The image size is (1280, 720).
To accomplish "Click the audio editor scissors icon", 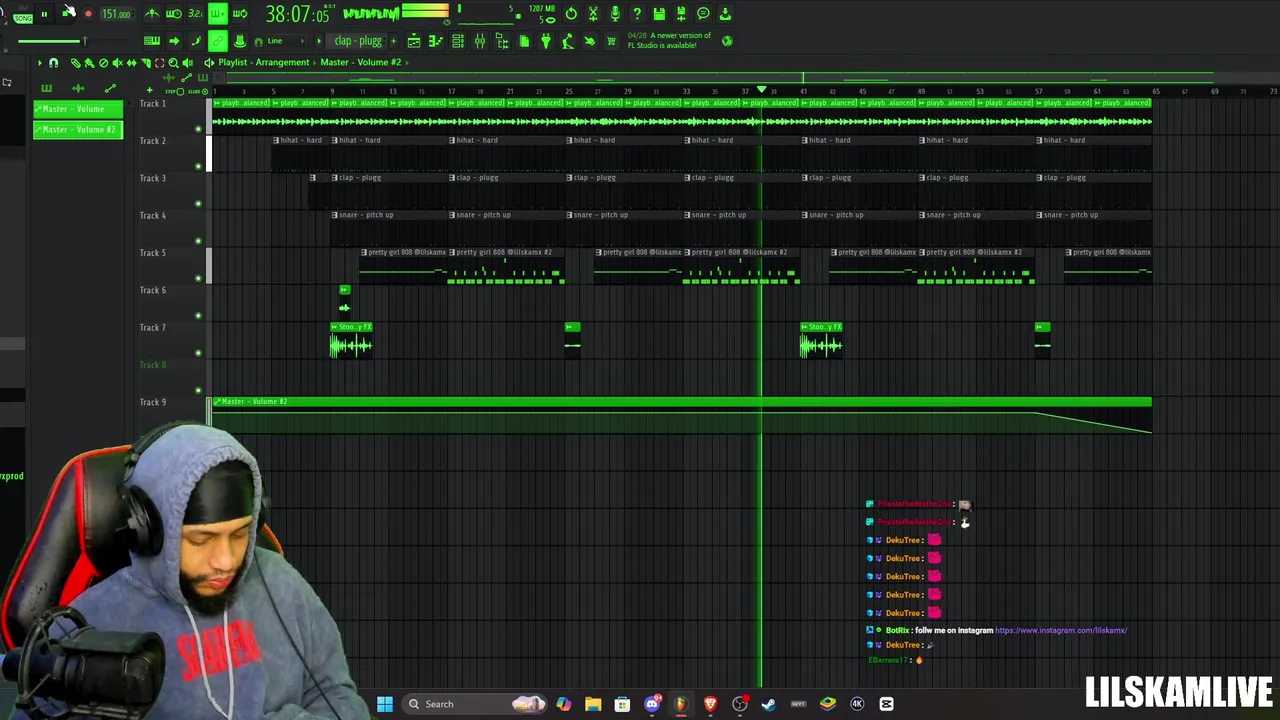I will (593, 14).
